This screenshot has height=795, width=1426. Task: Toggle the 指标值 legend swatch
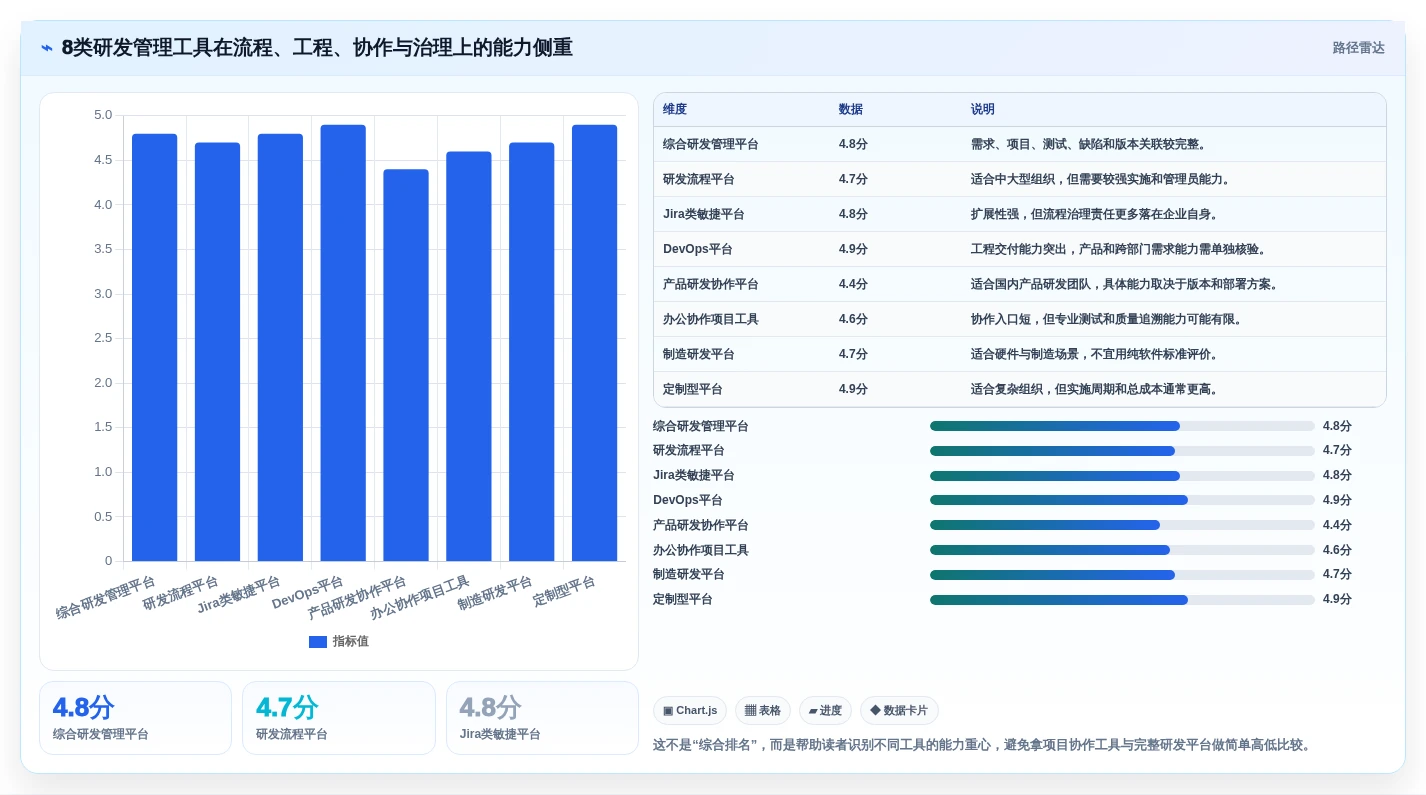coord(318,642)
